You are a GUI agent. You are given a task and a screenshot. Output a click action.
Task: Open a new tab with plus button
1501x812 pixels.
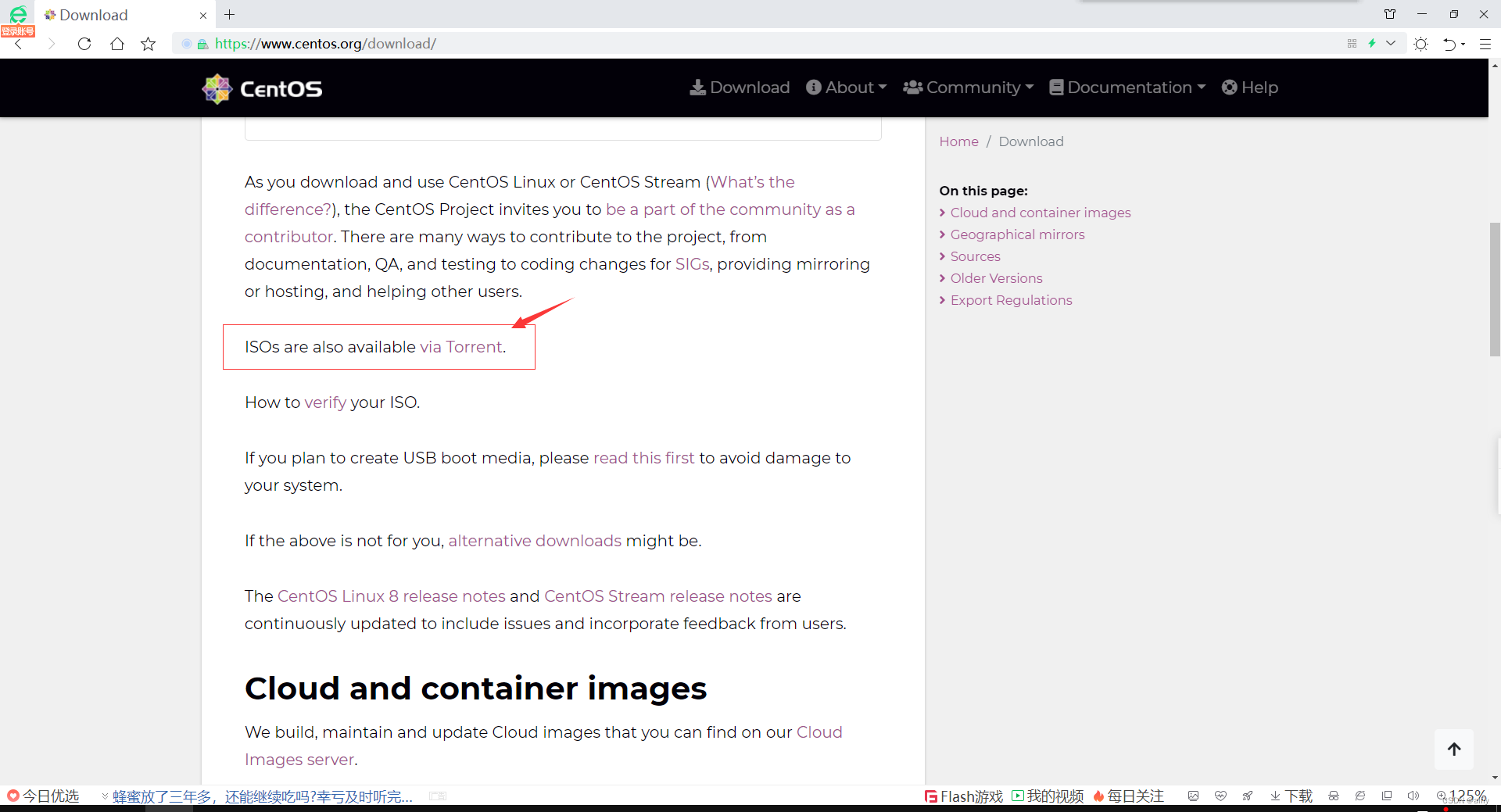[229, 14]
